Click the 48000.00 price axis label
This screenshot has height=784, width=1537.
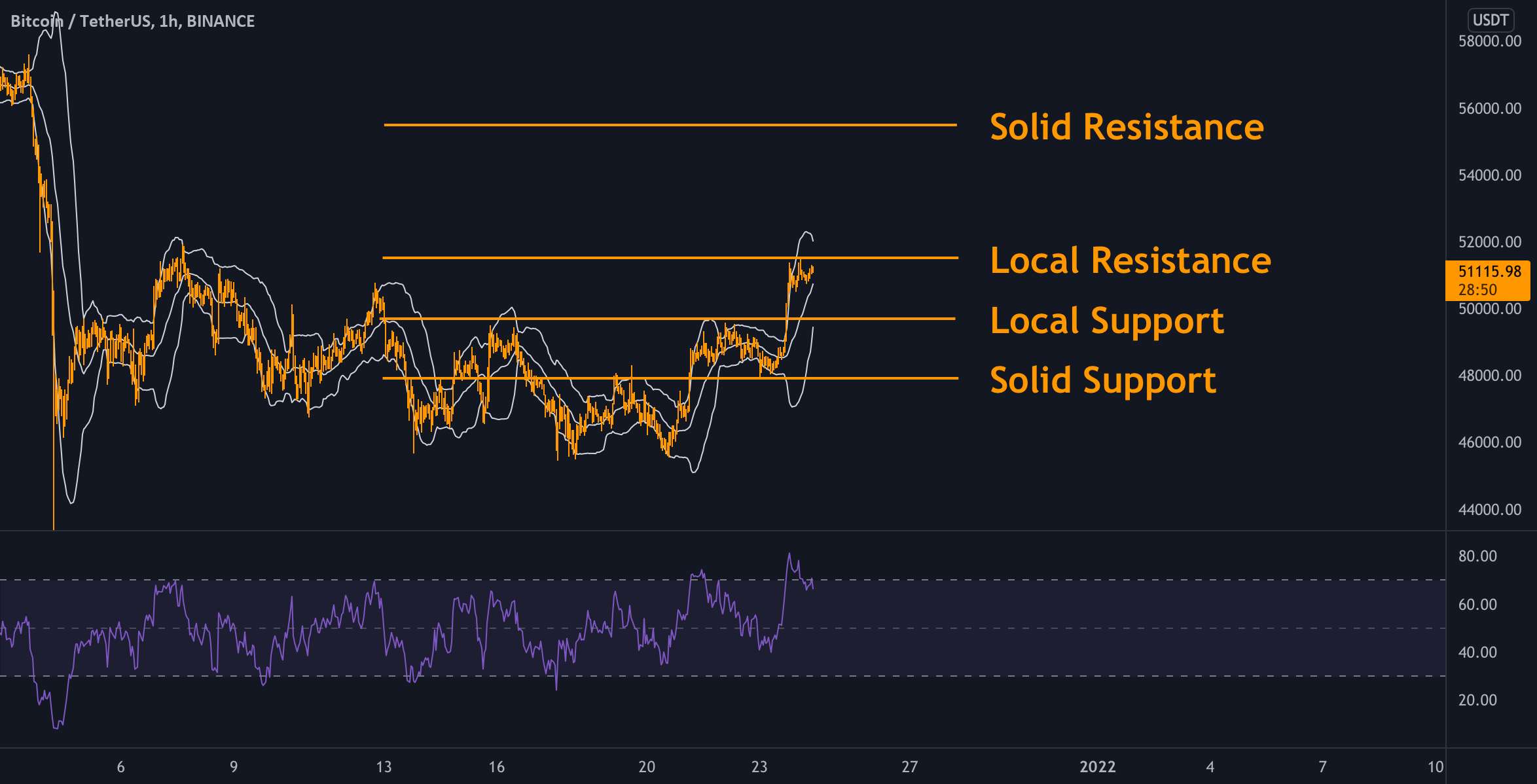click(x=1490, y=375)
